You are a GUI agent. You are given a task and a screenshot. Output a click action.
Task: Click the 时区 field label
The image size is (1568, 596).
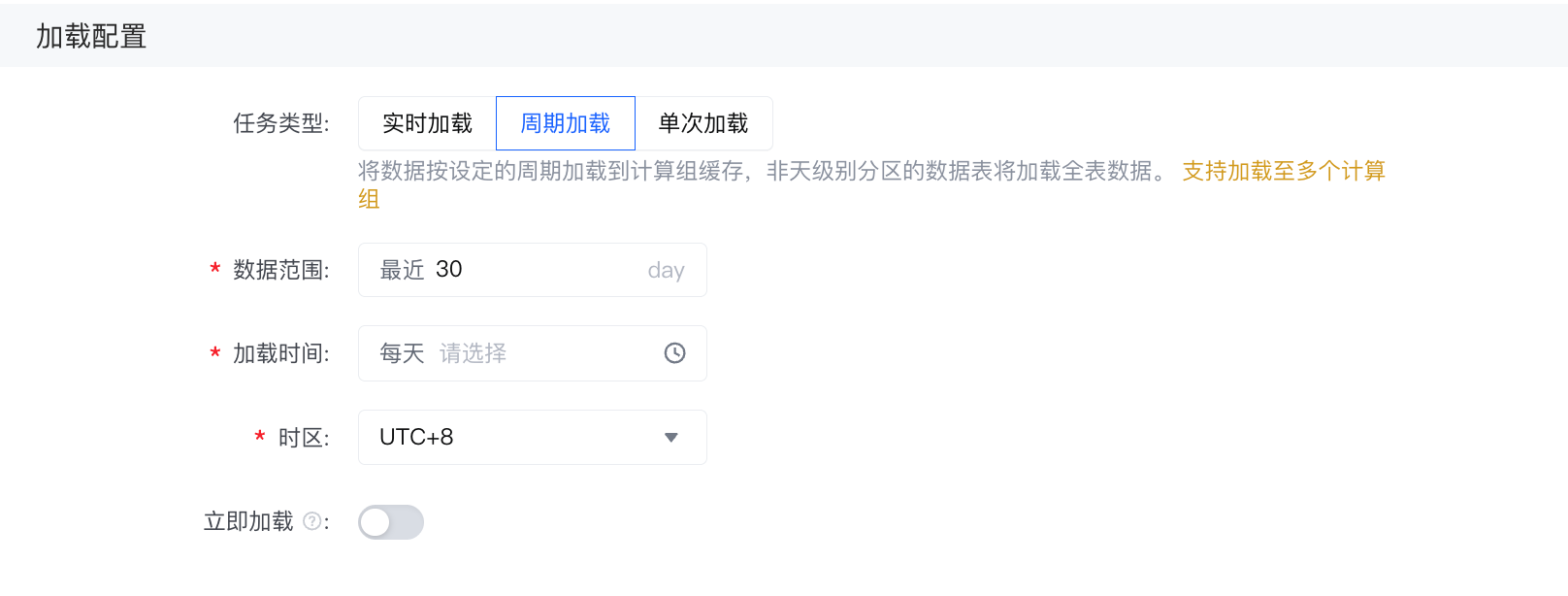tap(303, 438)
